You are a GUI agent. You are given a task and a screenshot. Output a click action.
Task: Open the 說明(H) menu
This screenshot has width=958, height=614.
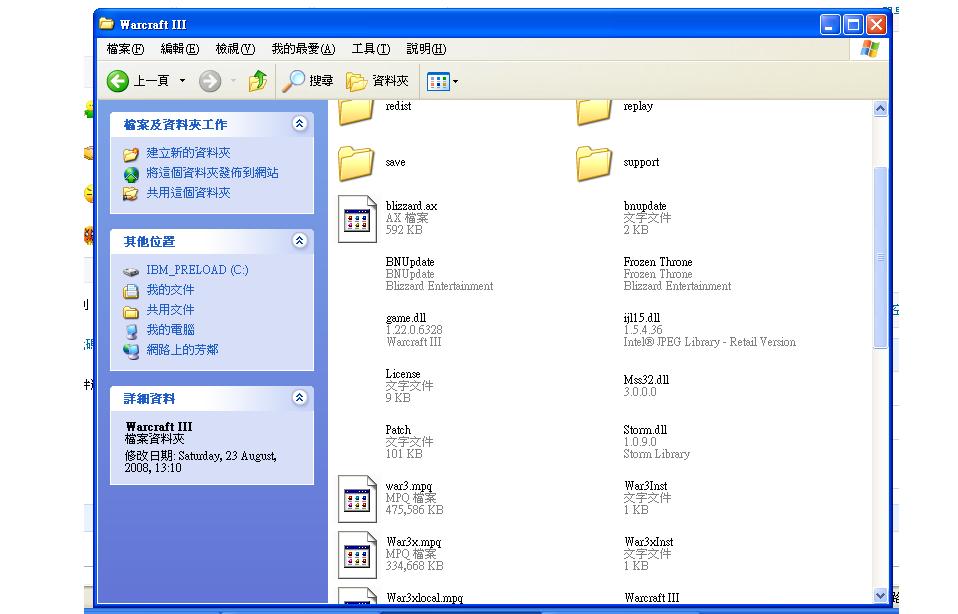[426, 49]
